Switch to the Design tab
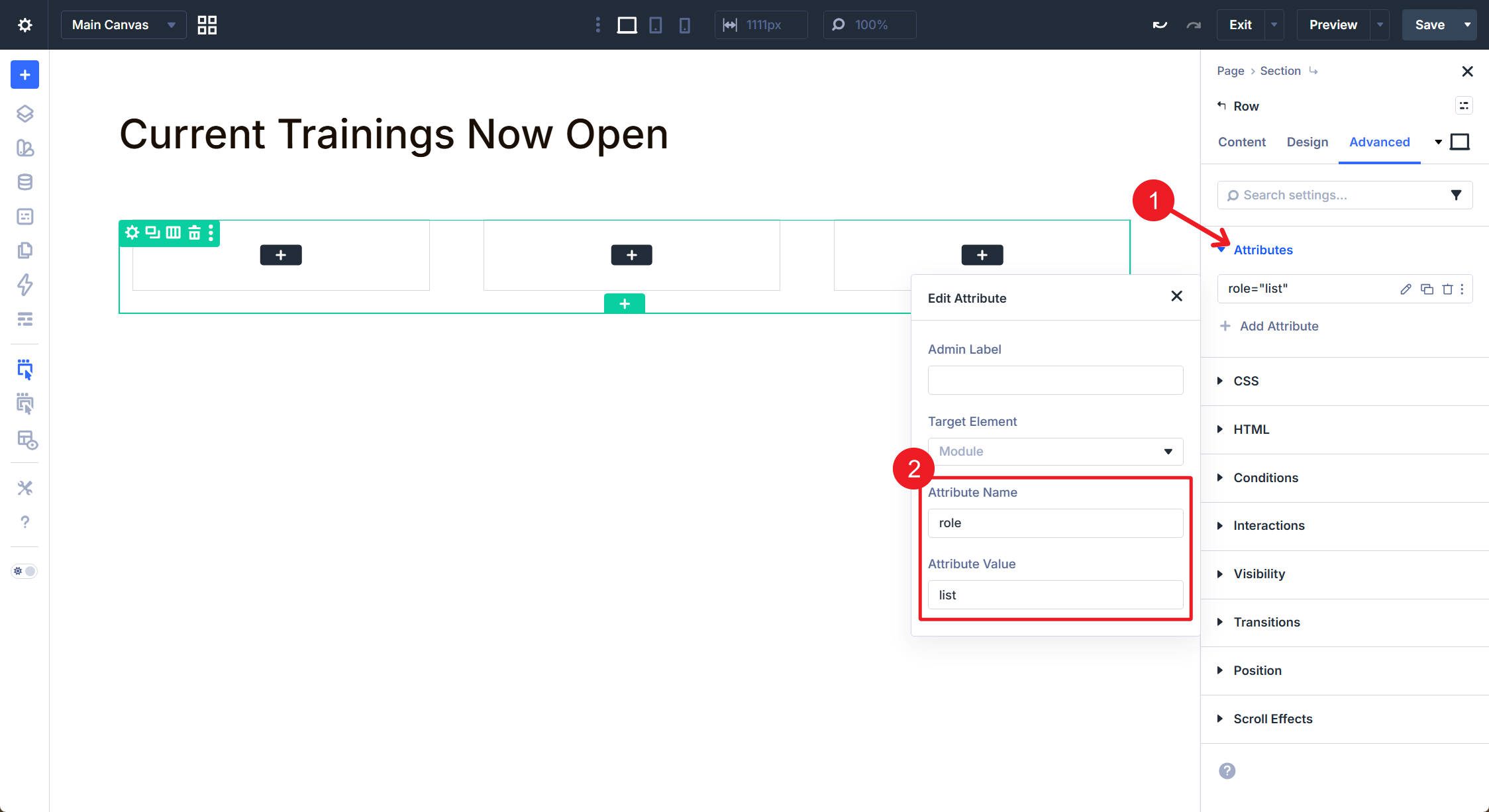Viewport: 1489px width, 812px height. (1307, 142)
